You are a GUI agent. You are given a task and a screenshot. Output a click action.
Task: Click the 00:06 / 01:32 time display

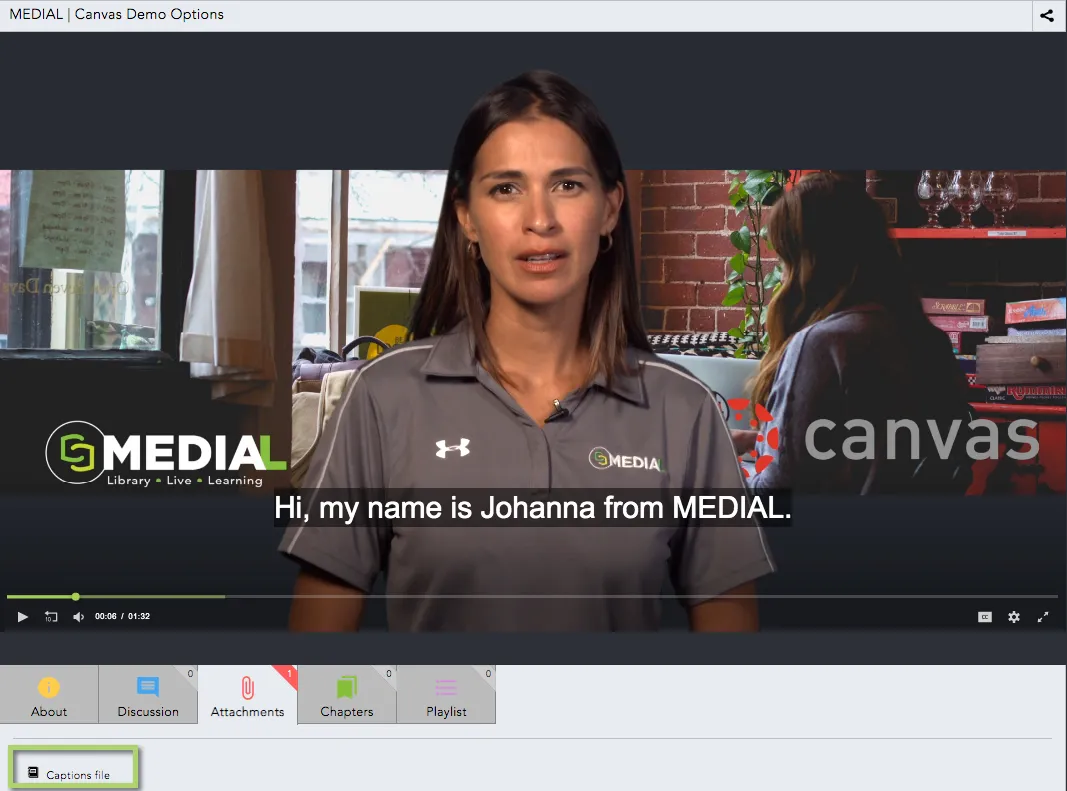click(x=122, y=617)
